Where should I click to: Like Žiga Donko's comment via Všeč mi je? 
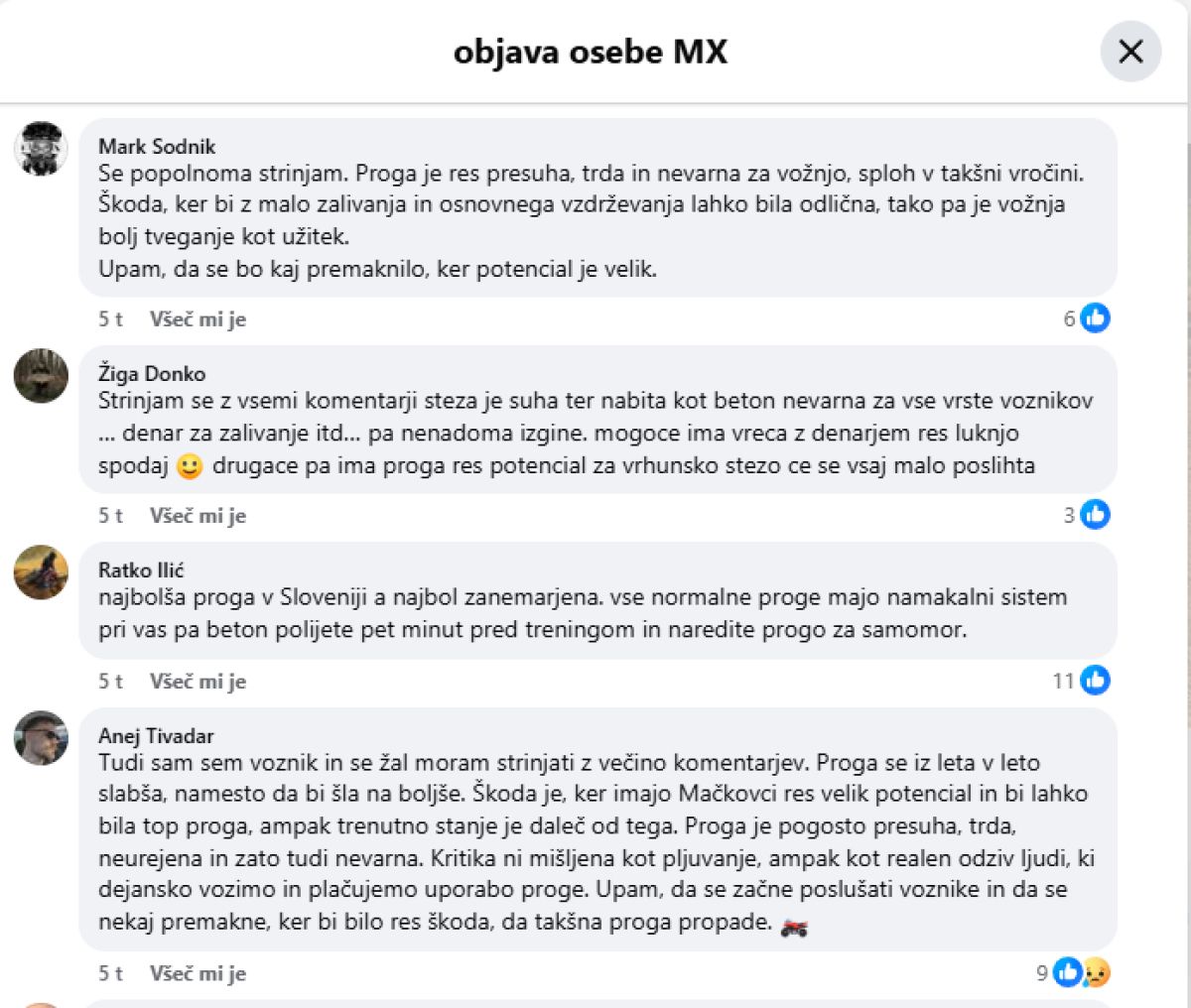pyautogui.click(x=198, y=516)
